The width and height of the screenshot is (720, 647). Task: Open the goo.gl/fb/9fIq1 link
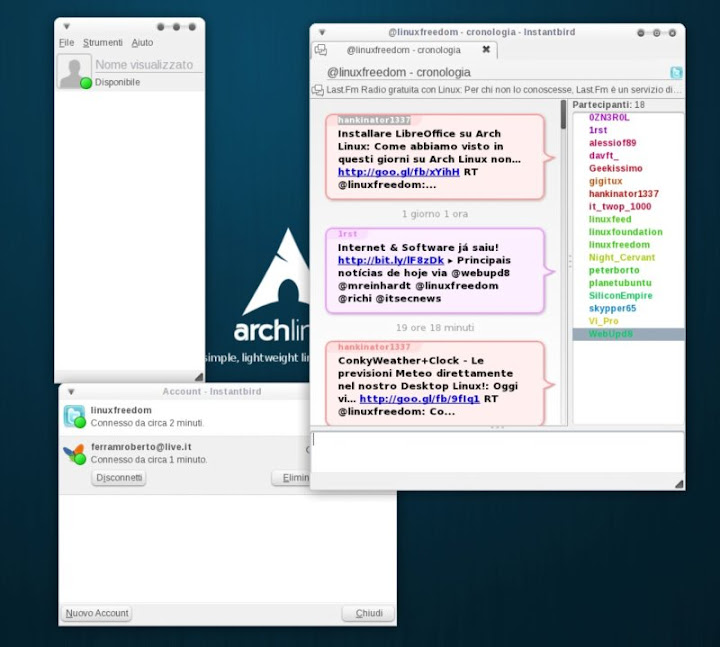[x=419, y=399]
